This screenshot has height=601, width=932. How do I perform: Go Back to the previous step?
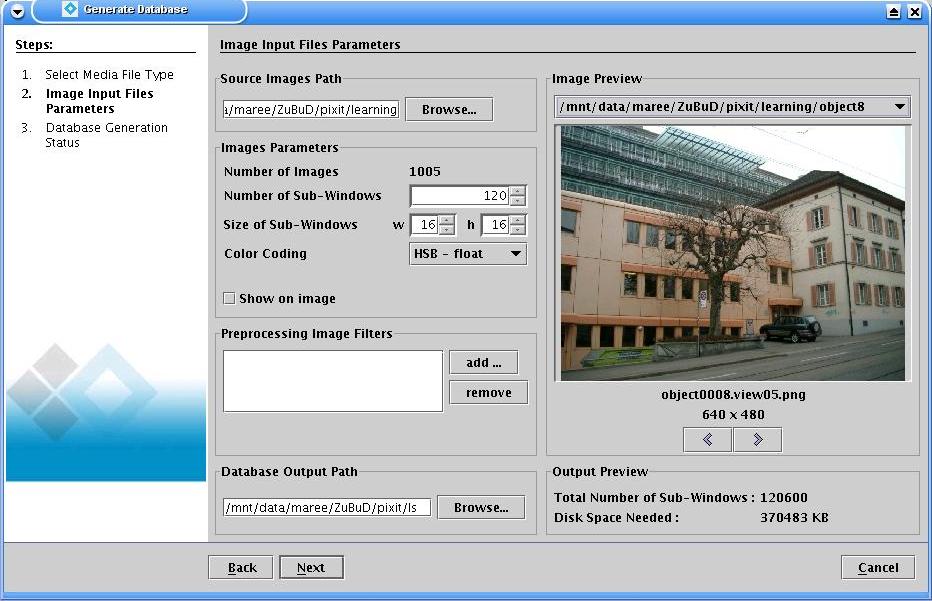[x=240, y=568]
